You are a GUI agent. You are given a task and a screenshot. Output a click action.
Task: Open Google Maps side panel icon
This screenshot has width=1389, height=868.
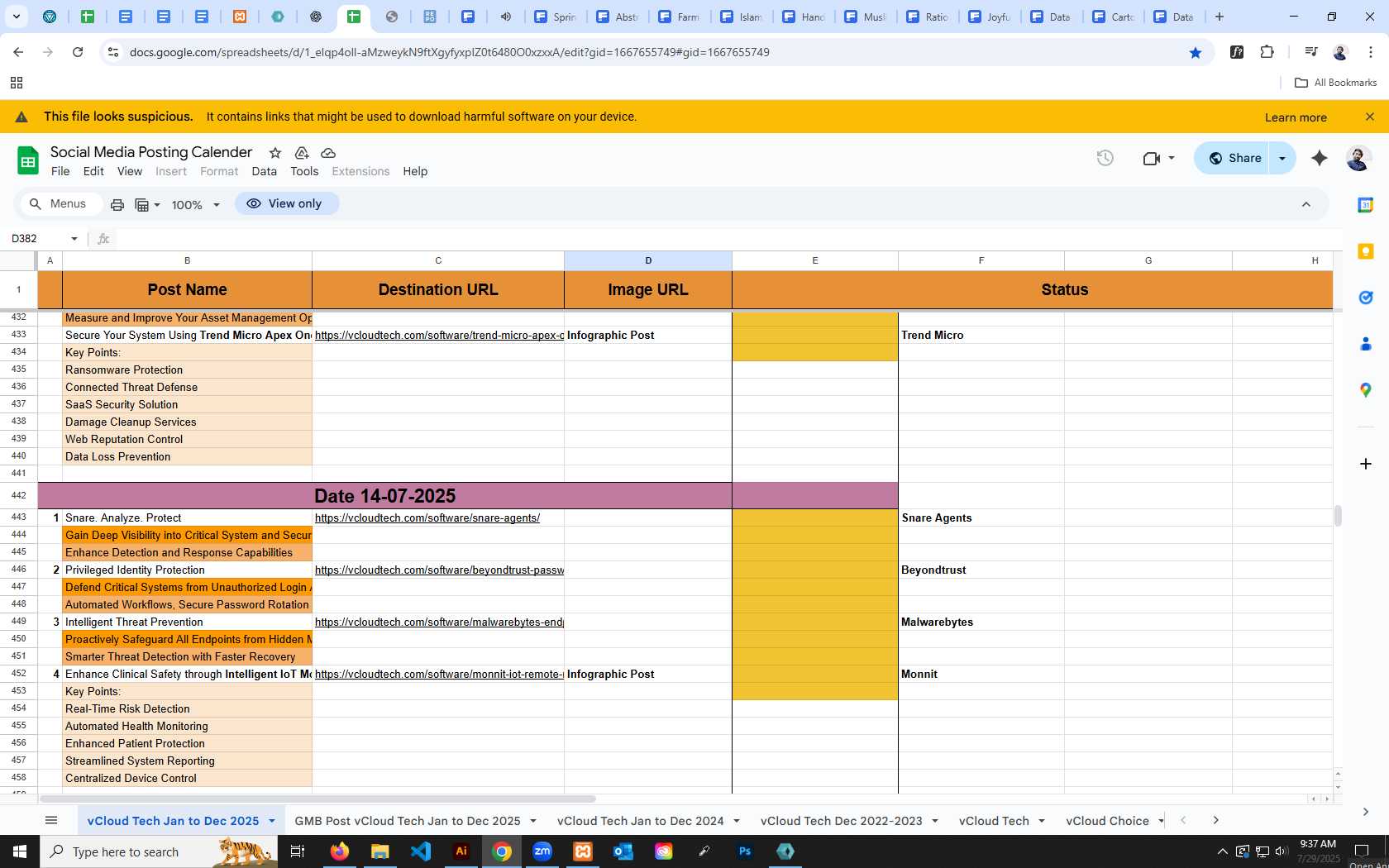[1366, 390]
